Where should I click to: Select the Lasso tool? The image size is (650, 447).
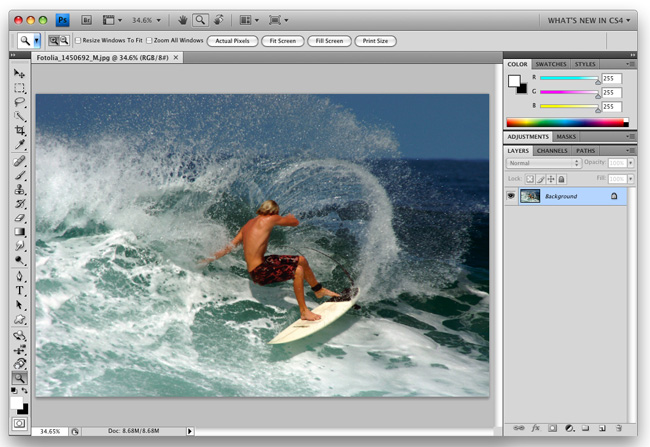pos(20,102)
